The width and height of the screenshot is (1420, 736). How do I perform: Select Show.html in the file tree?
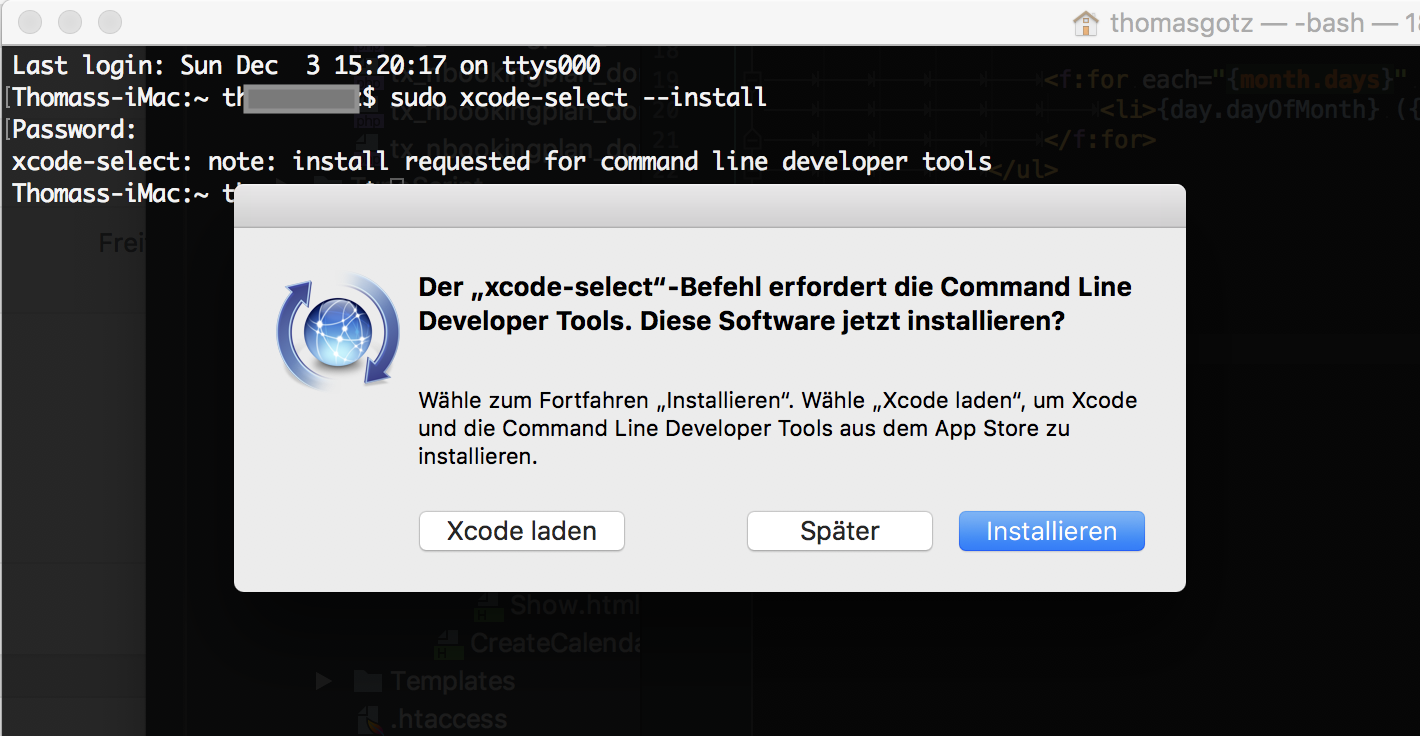[x=573, y=605]
